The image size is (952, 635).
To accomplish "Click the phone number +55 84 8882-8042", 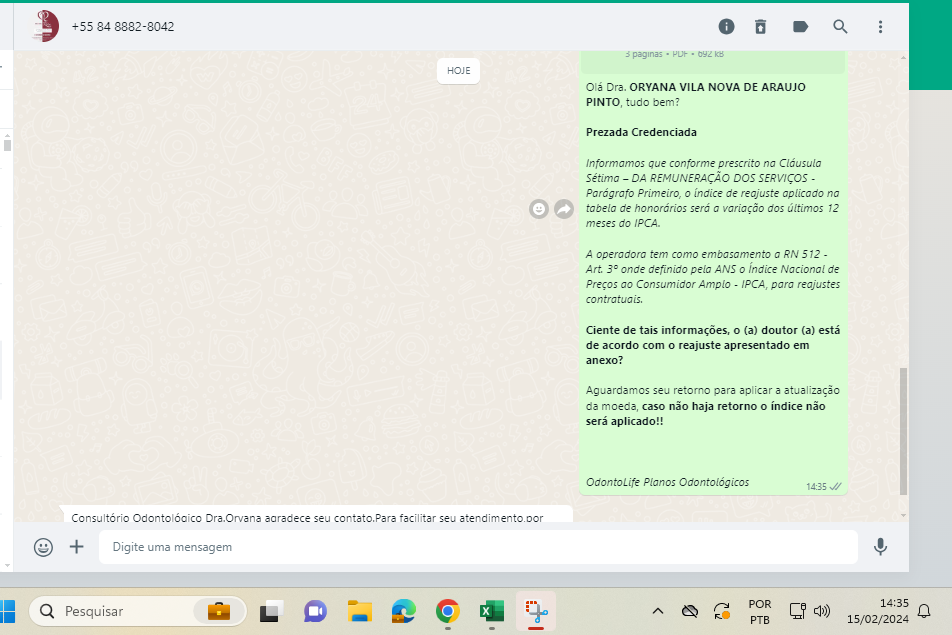I will point(123,27).
